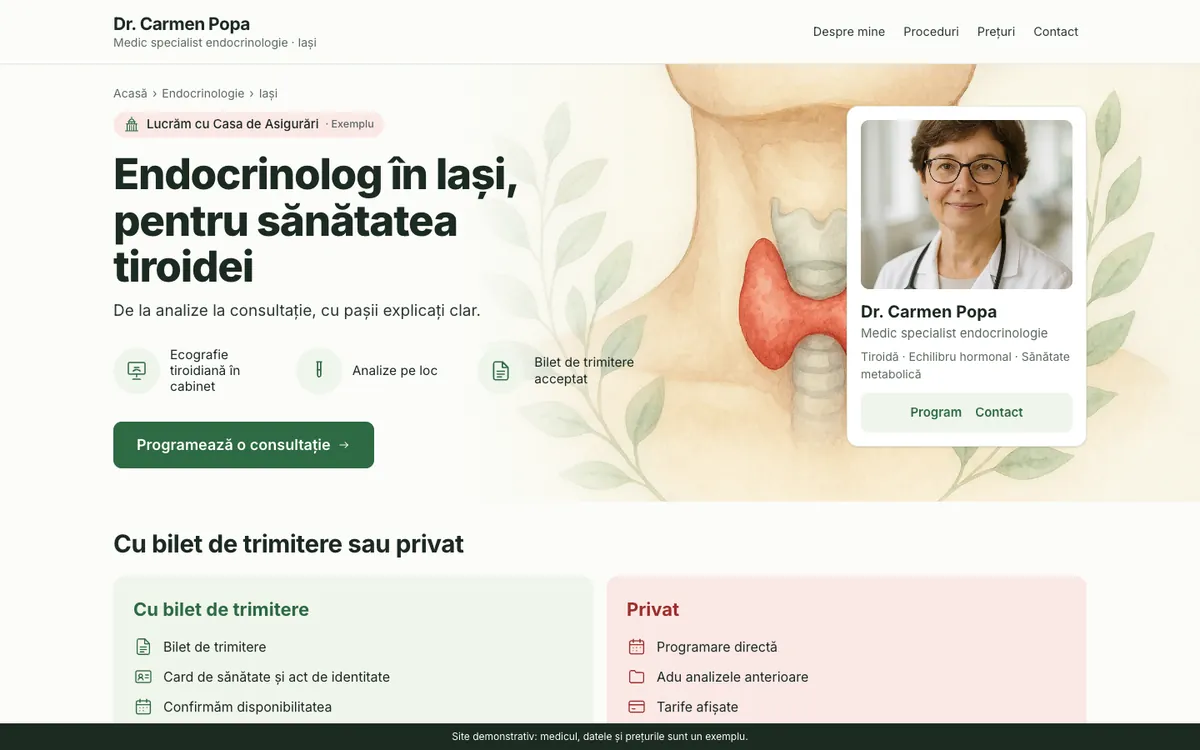Click the Tiroidă · Echilibru hormonal tagline
This screenshot has width=1200, height=750.
click(x=965, y=365)
